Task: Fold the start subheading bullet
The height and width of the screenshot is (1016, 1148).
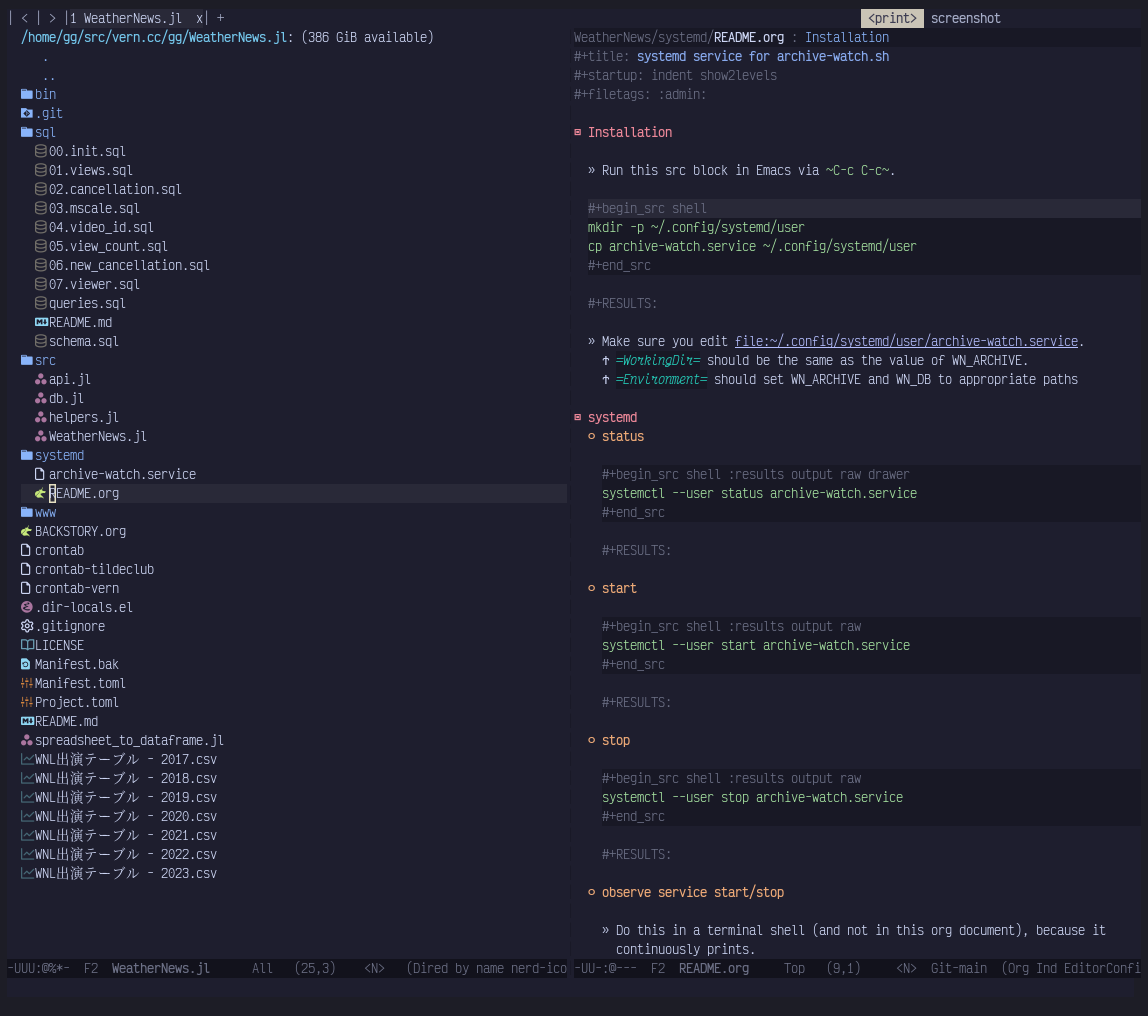Action: point(592,589)
